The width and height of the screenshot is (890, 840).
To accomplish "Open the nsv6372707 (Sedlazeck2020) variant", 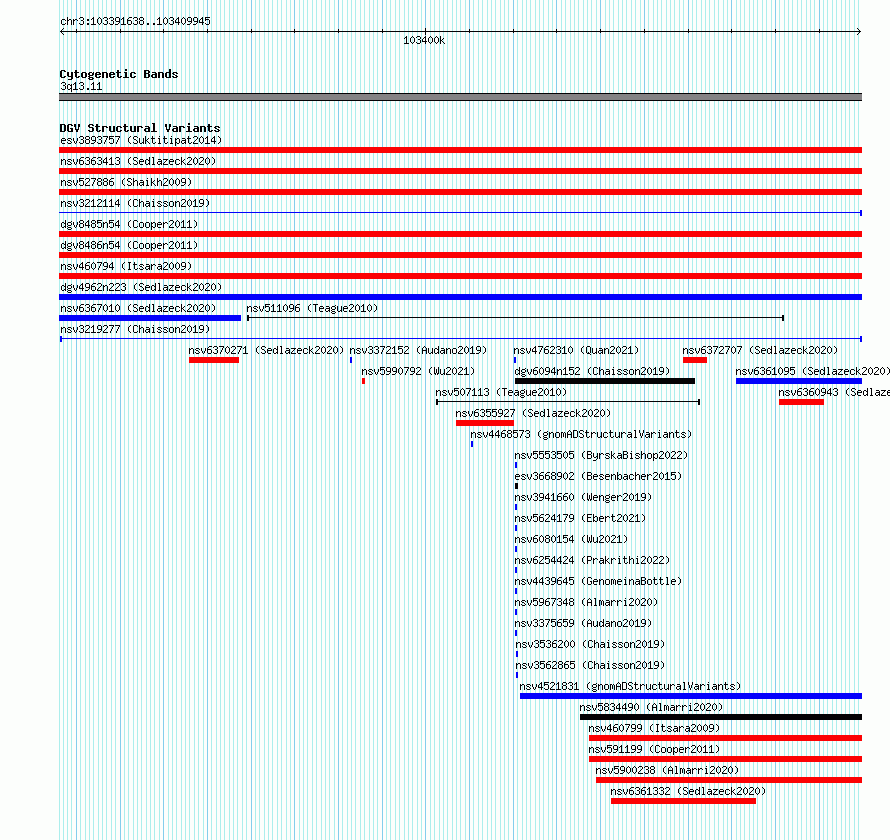I will (x=760, y=350).
